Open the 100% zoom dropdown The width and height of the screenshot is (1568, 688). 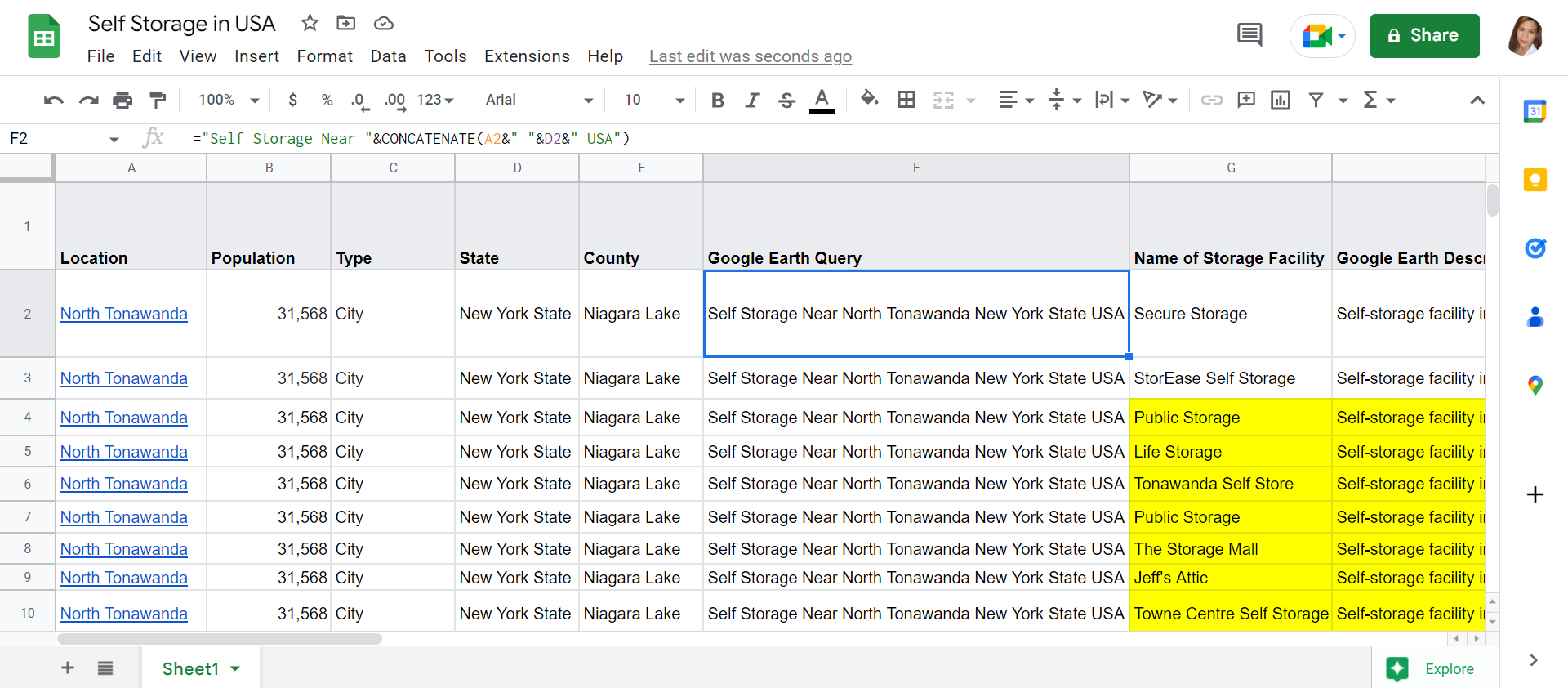229,100
